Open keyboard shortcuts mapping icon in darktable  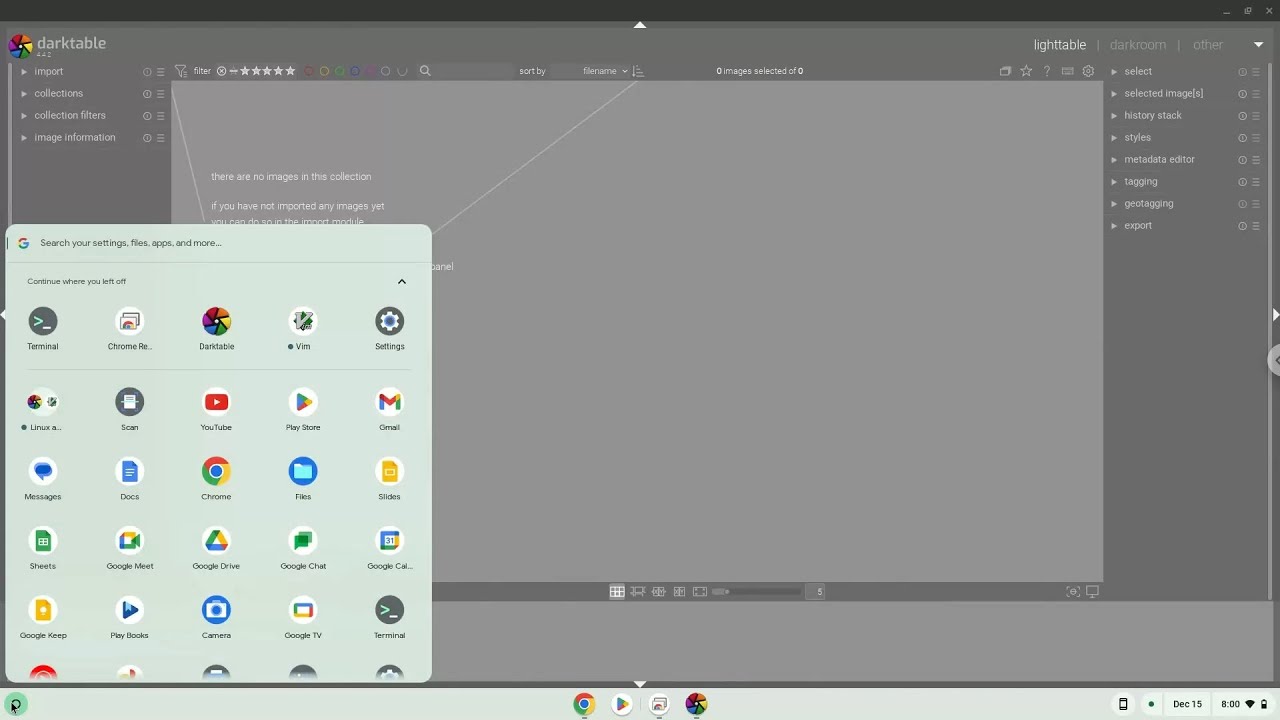tap(1067, 71)
